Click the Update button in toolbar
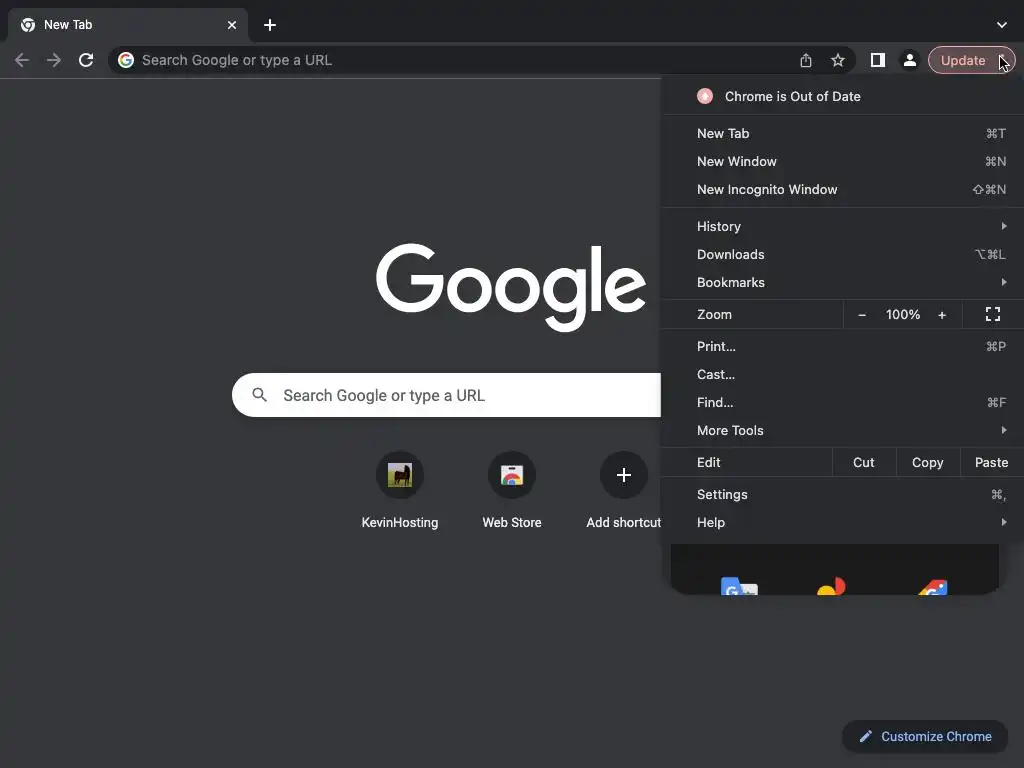Viewport: 1024px width, 768px height. (x=971, y=60)
